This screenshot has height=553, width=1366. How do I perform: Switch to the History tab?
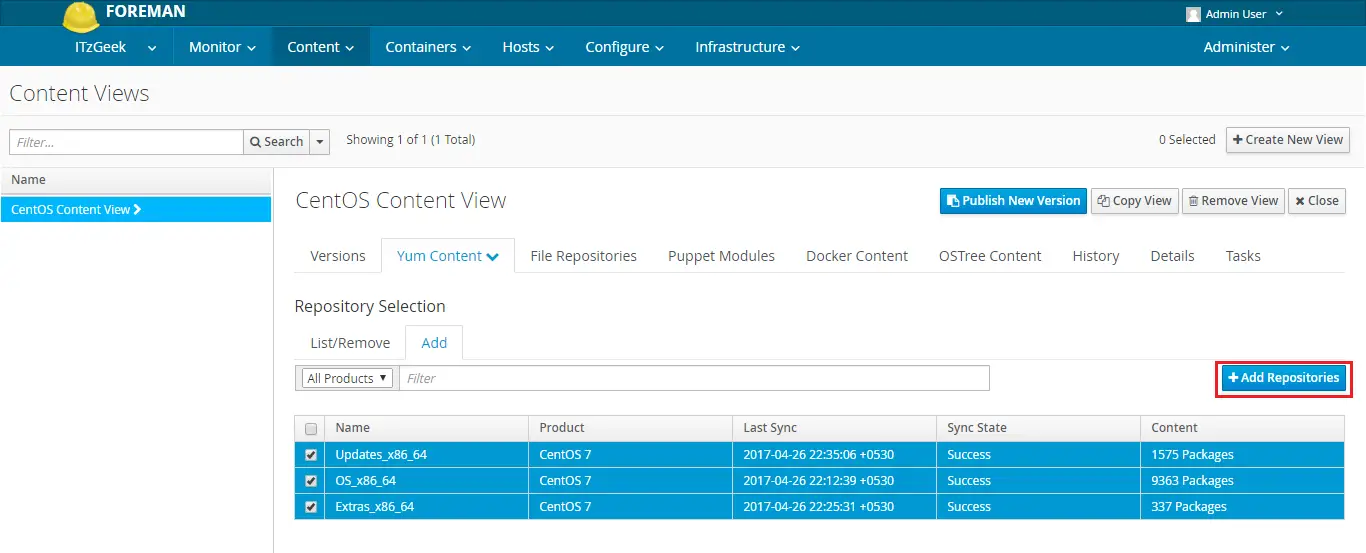(1096, 256)
